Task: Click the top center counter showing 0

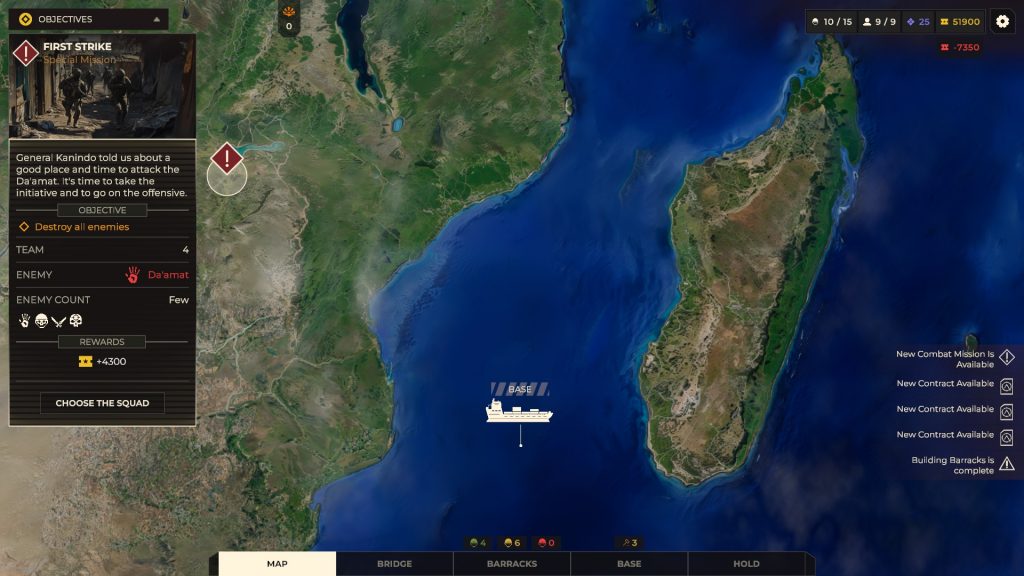Action: pyautogui.click(x=289, y=19)
